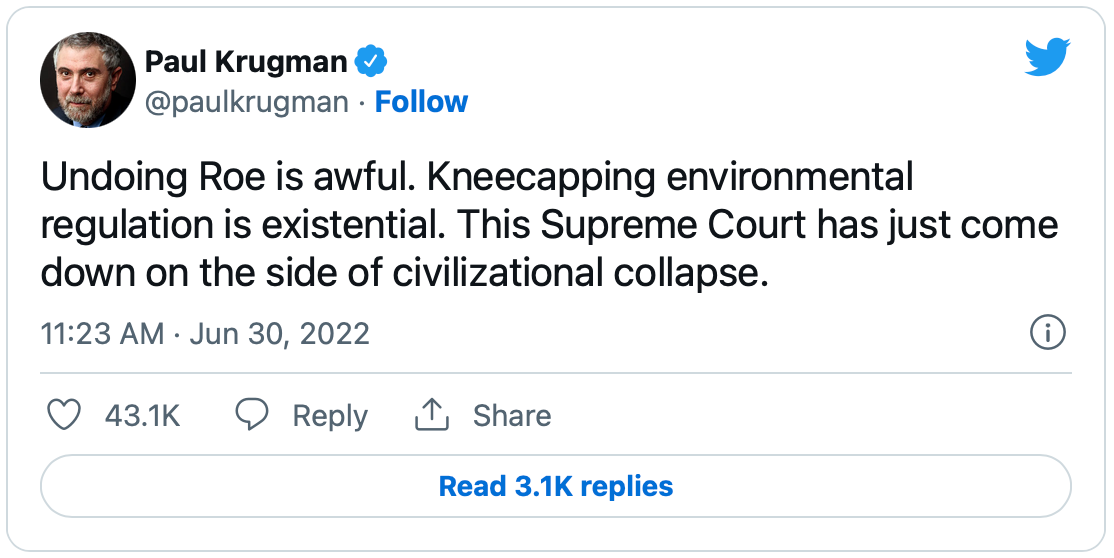This screenshot has width=1114, height=558.
Task: Click the Twitter bird logo
Action: [x=1047, y=56]
